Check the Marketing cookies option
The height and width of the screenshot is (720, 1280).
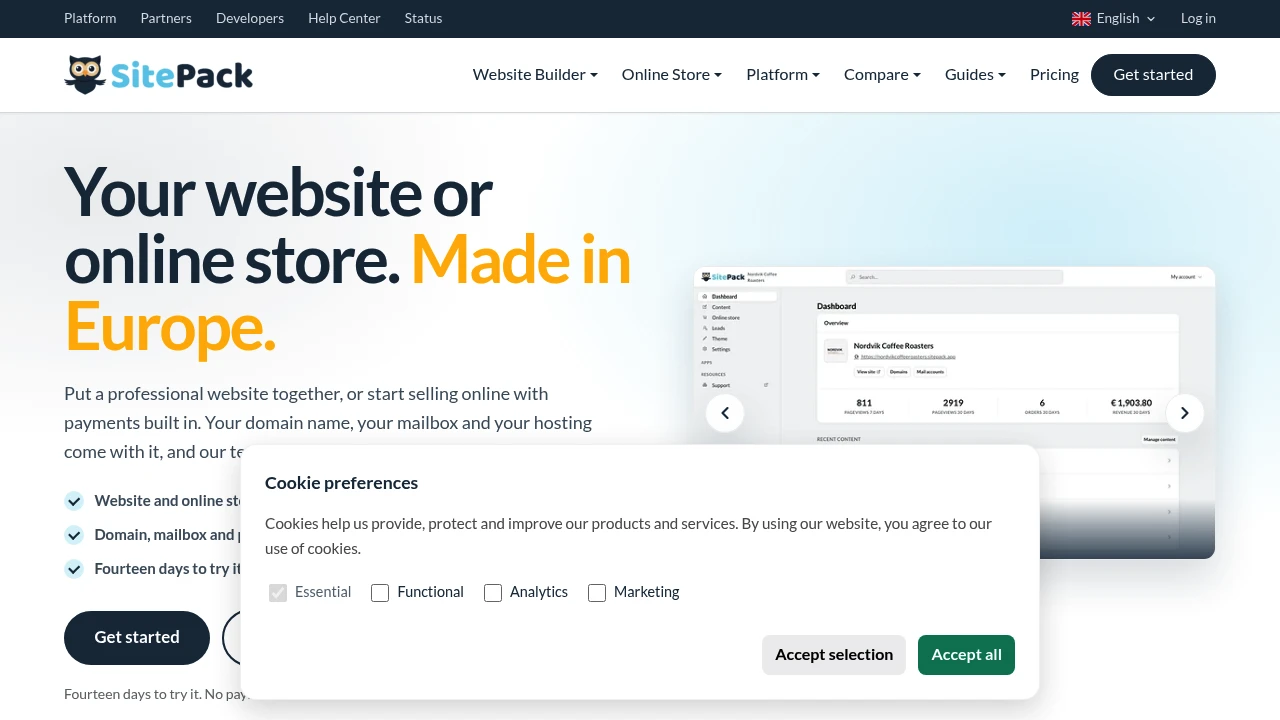click(x=597, y=593)
